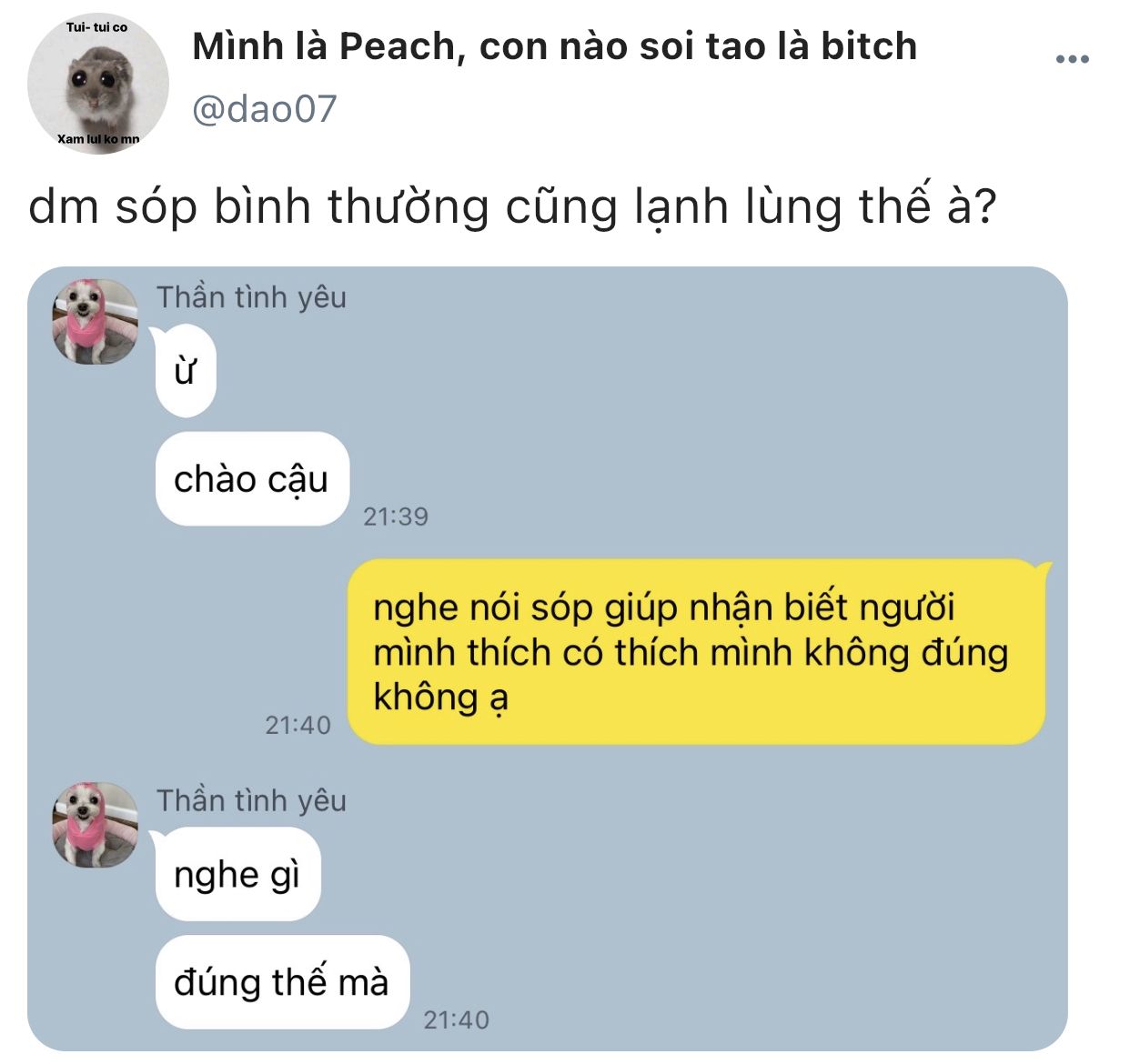
Task: Click the 21:39 timestamp
Action: click(395, 517)
